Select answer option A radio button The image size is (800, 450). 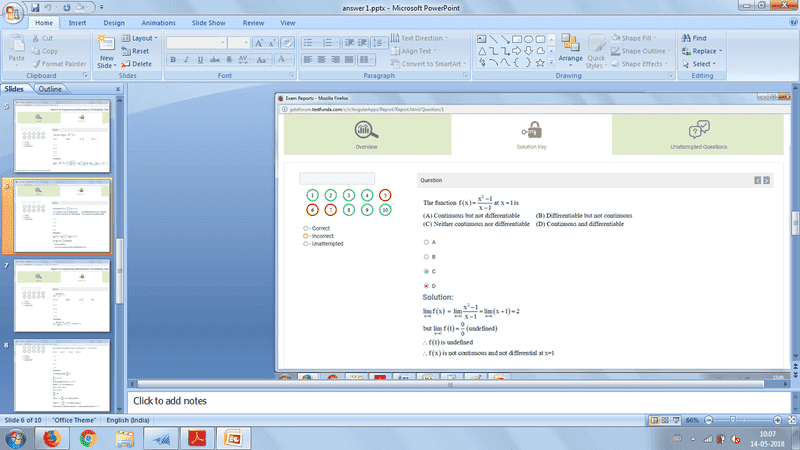pos(428,242)
